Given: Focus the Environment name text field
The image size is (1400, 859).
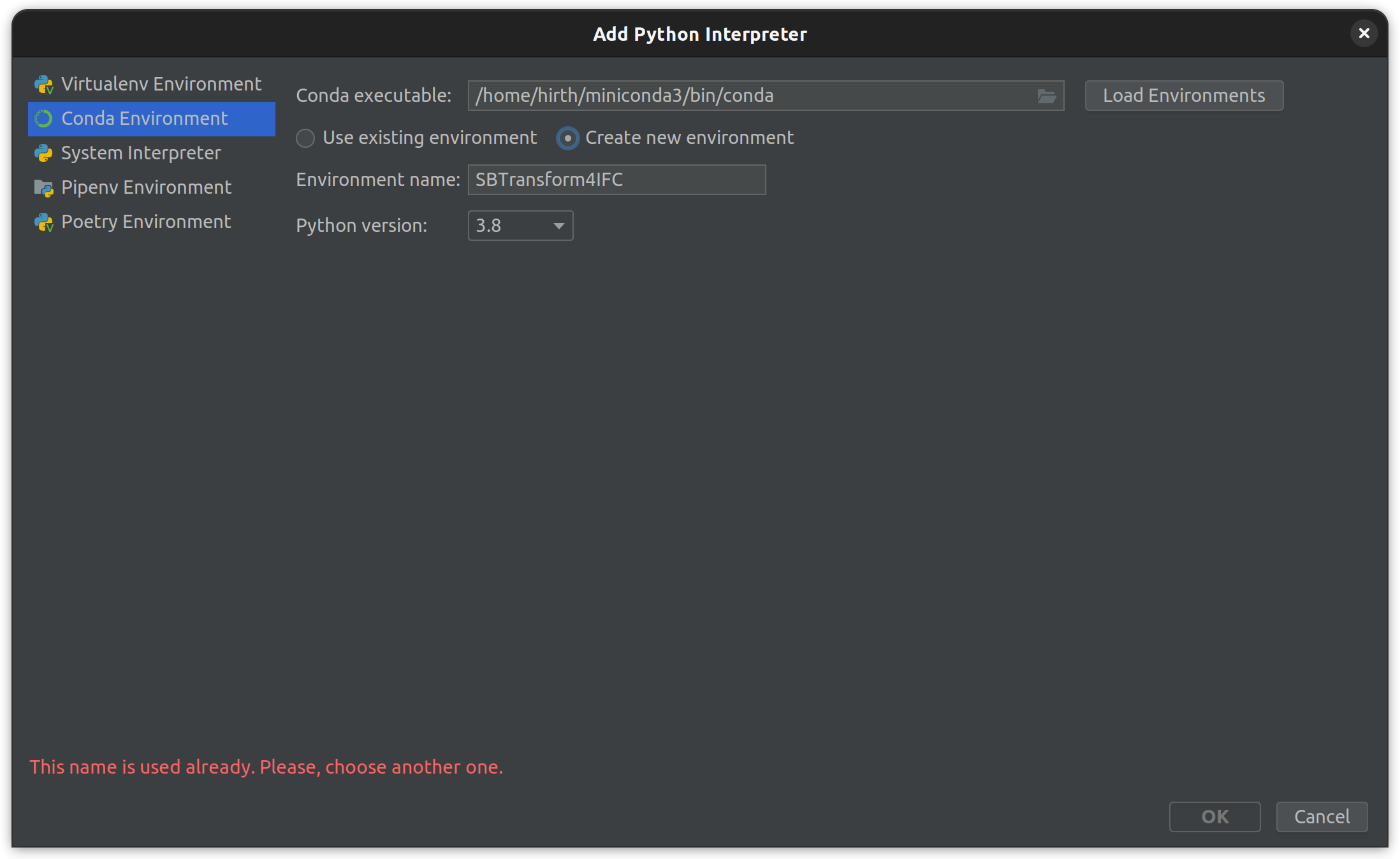Looking at the screenshot, I should coord(616,180).
